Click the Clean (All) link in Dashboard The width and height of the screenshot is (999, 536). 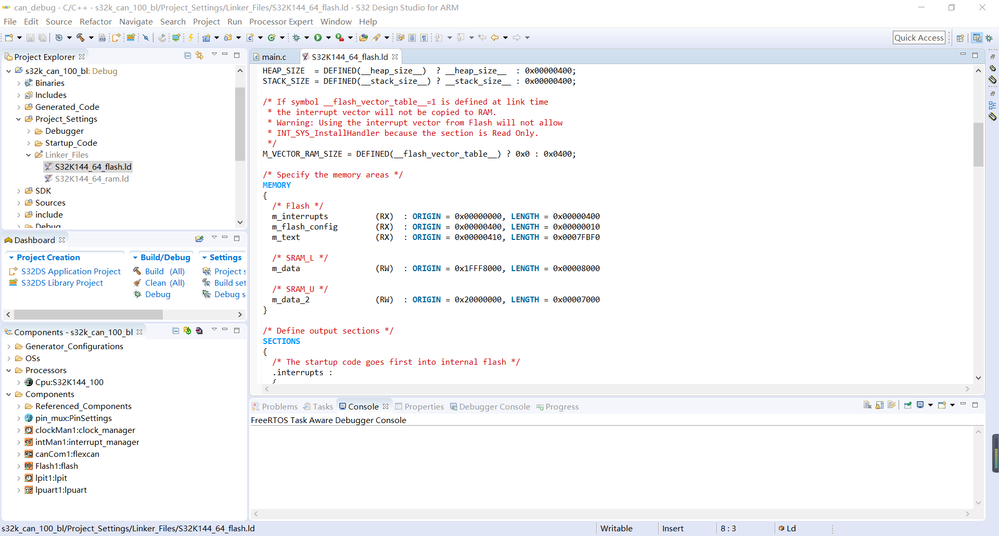tap(164, 282)
